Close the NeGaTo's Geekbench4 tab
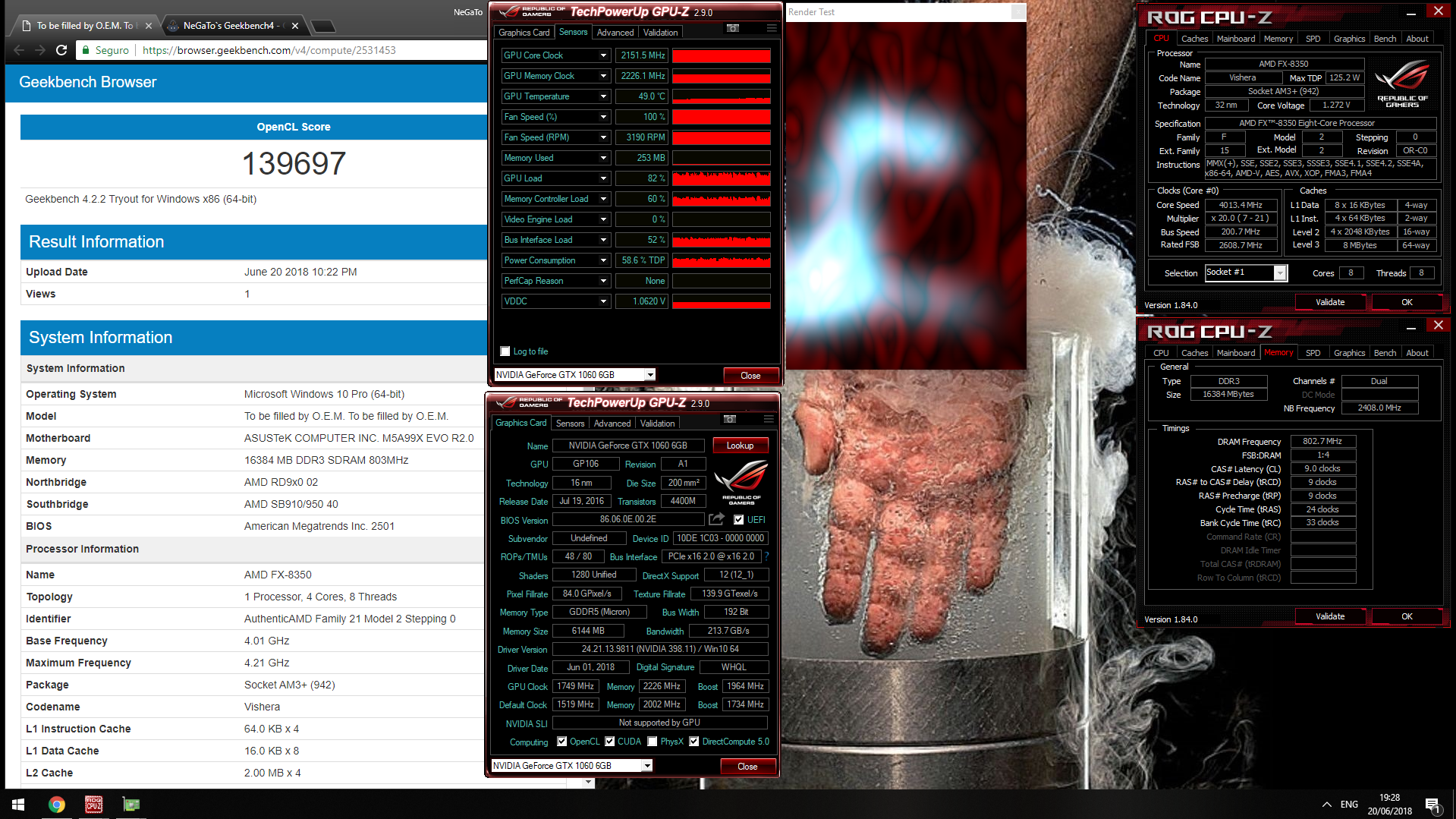 [x=295, y=26]
